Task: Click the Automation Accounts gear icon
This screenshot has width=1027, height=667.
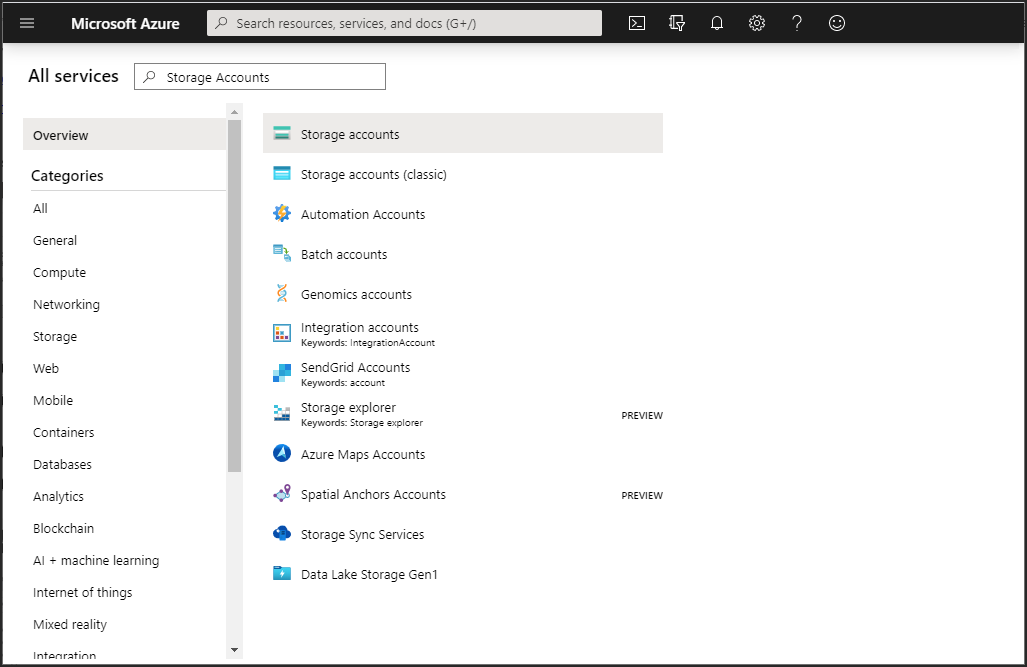Action: point(282,213)
